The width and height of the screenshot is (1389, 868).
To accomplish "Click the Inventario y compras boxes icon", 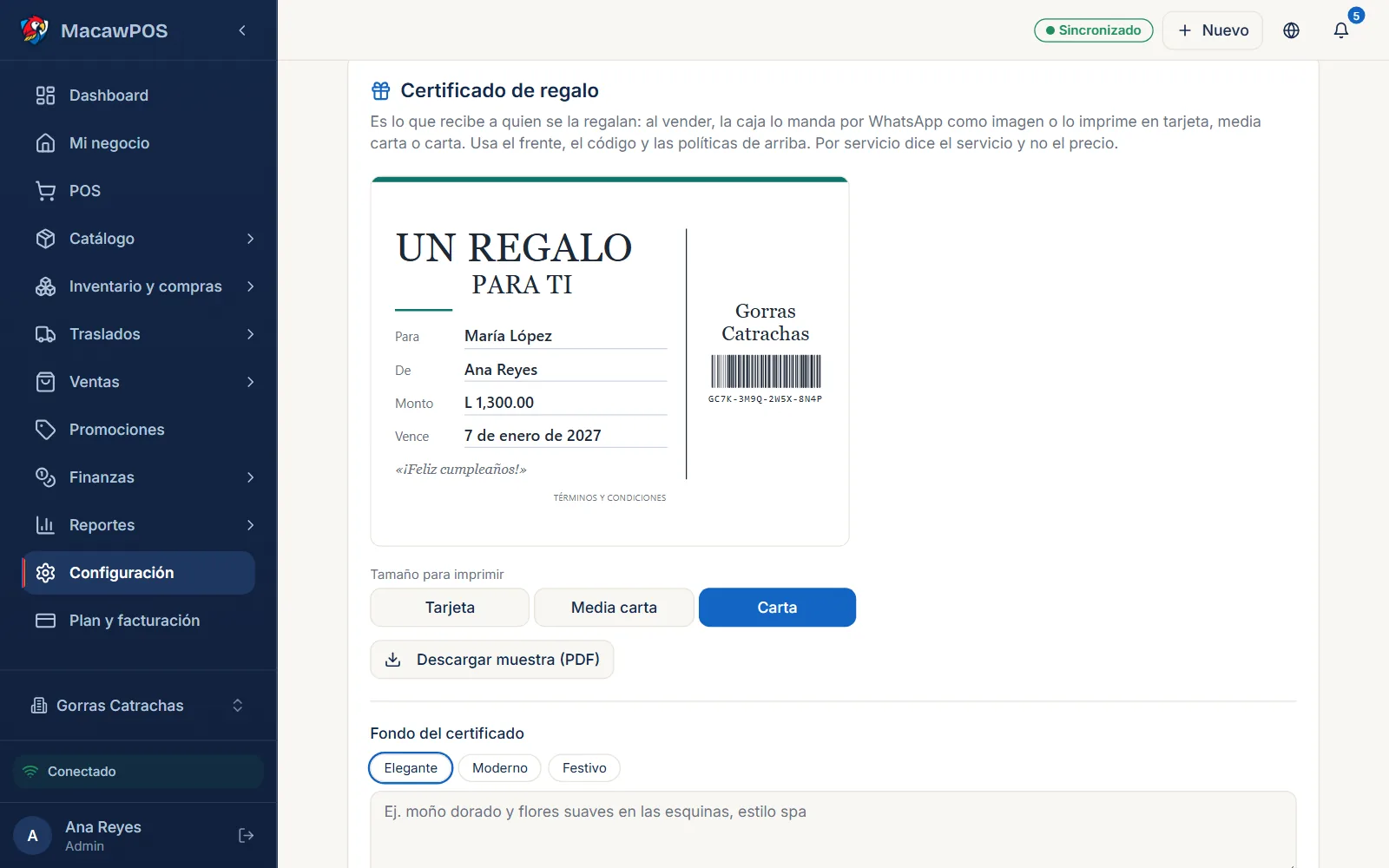I will (x=45, y=286).
